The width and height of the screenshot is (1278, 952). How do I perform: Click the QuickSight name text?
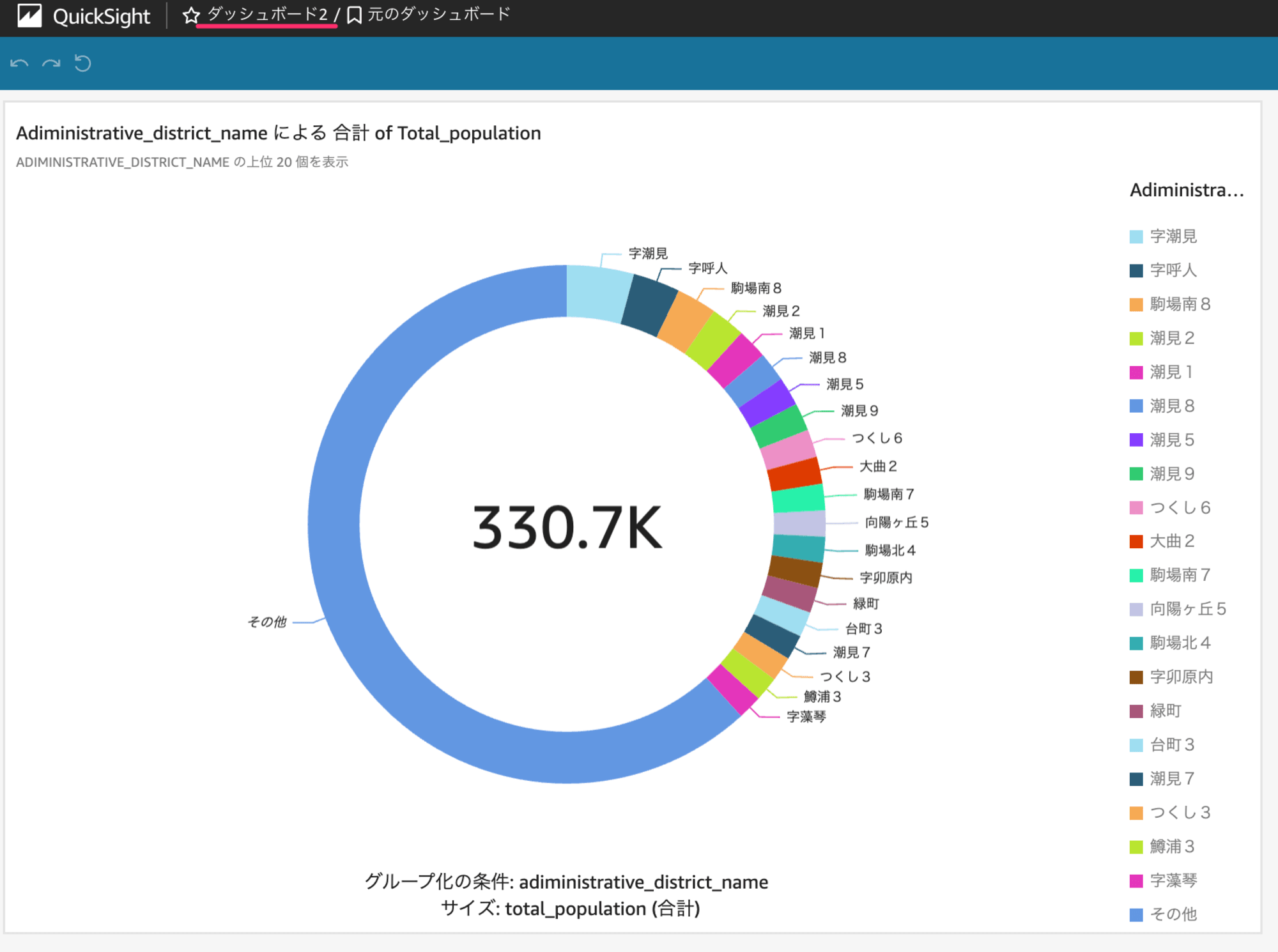tap(102, 16)
